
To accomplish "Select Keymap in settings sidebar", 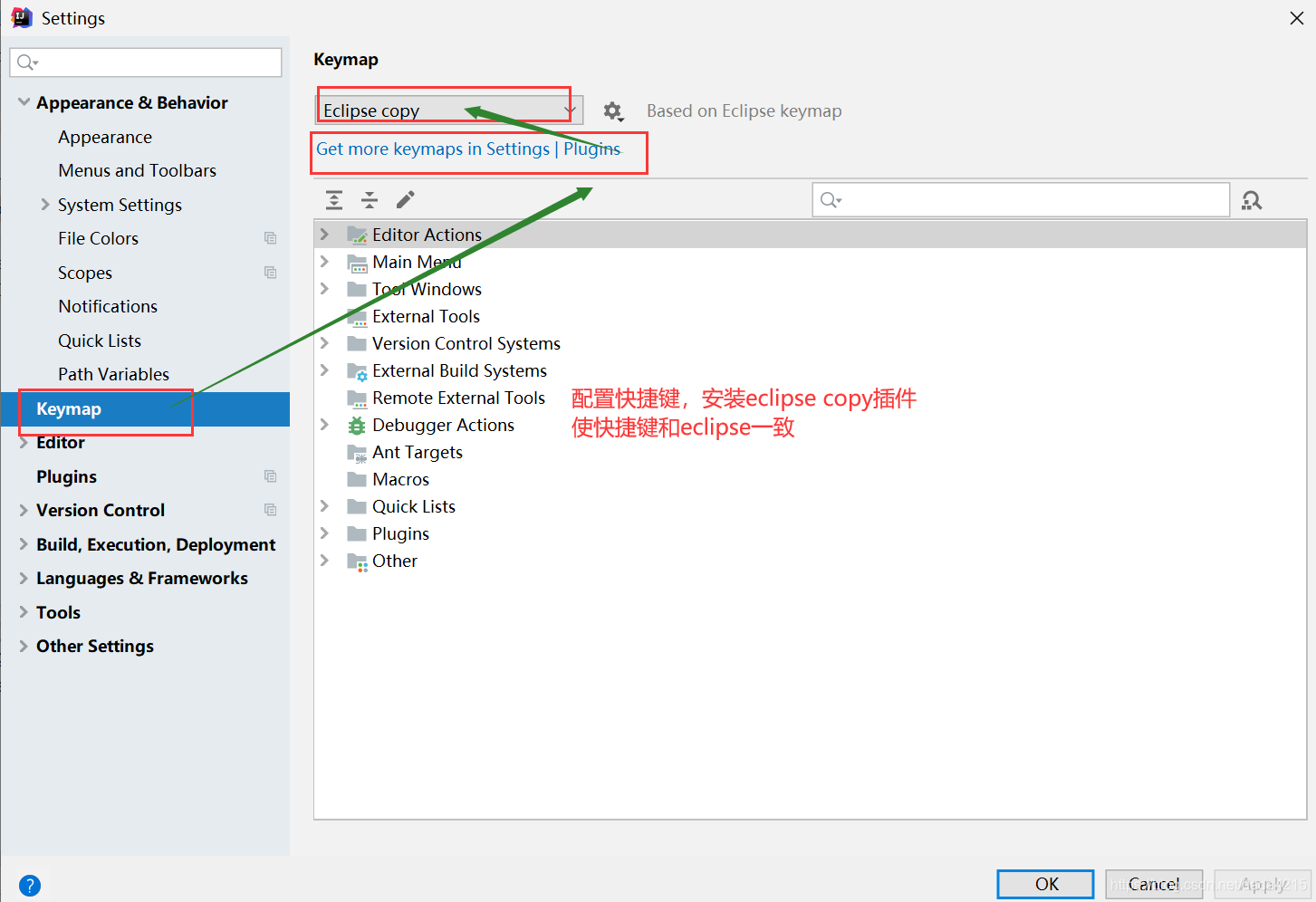I will [x=145, y=408].
